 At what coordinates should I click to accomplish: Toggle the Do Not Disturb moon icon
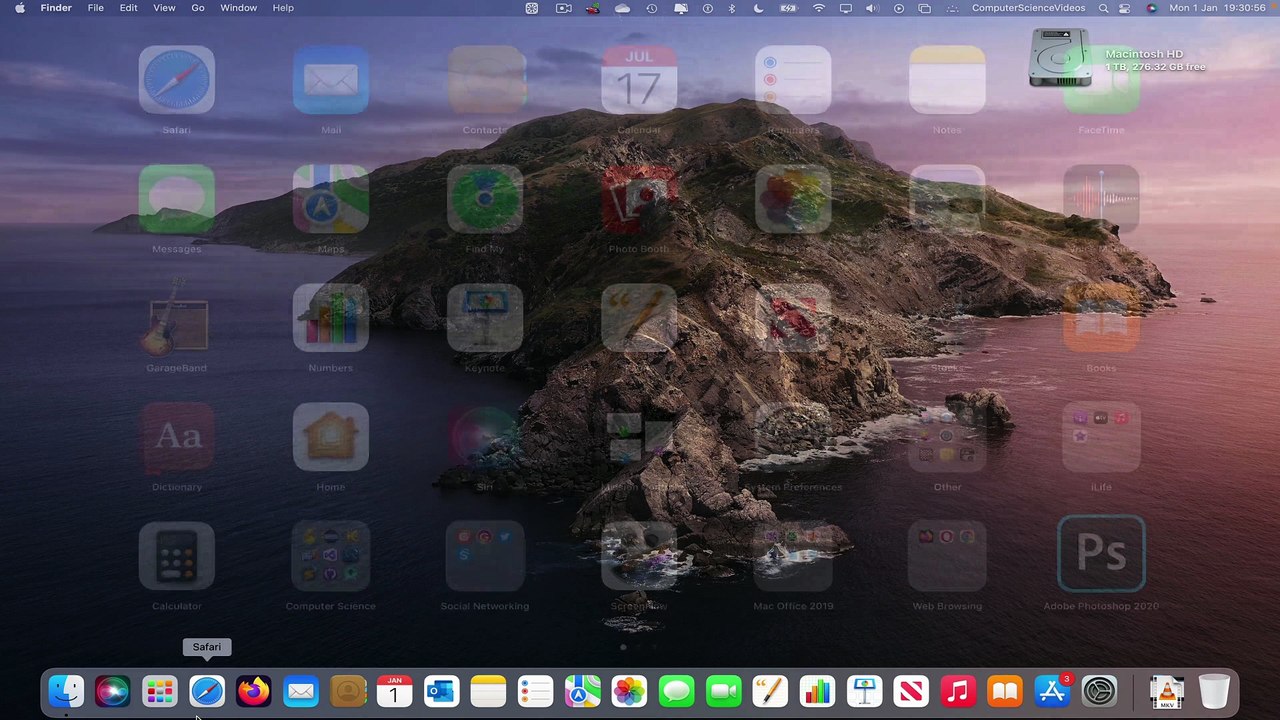[758, 8]
